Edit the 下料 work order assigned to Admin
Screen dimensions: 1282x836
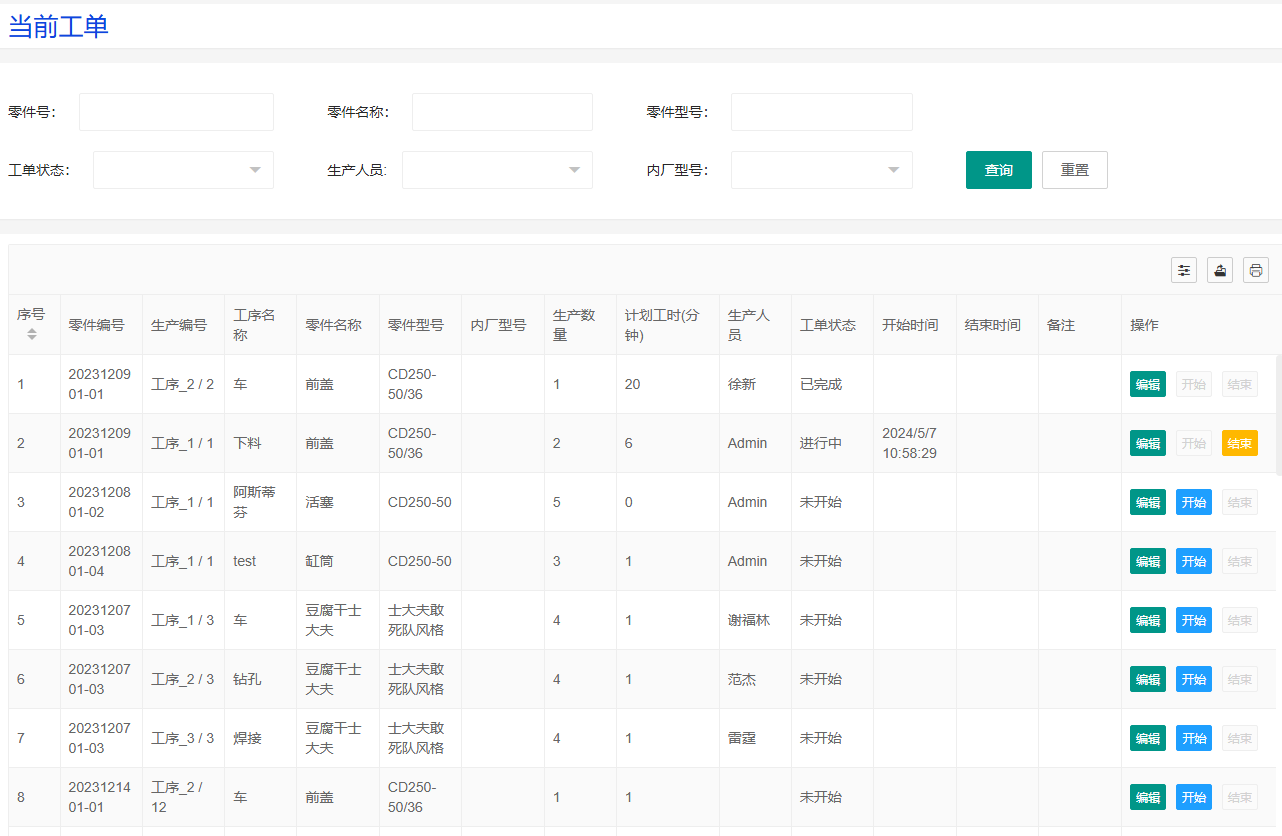point(1147,443)
